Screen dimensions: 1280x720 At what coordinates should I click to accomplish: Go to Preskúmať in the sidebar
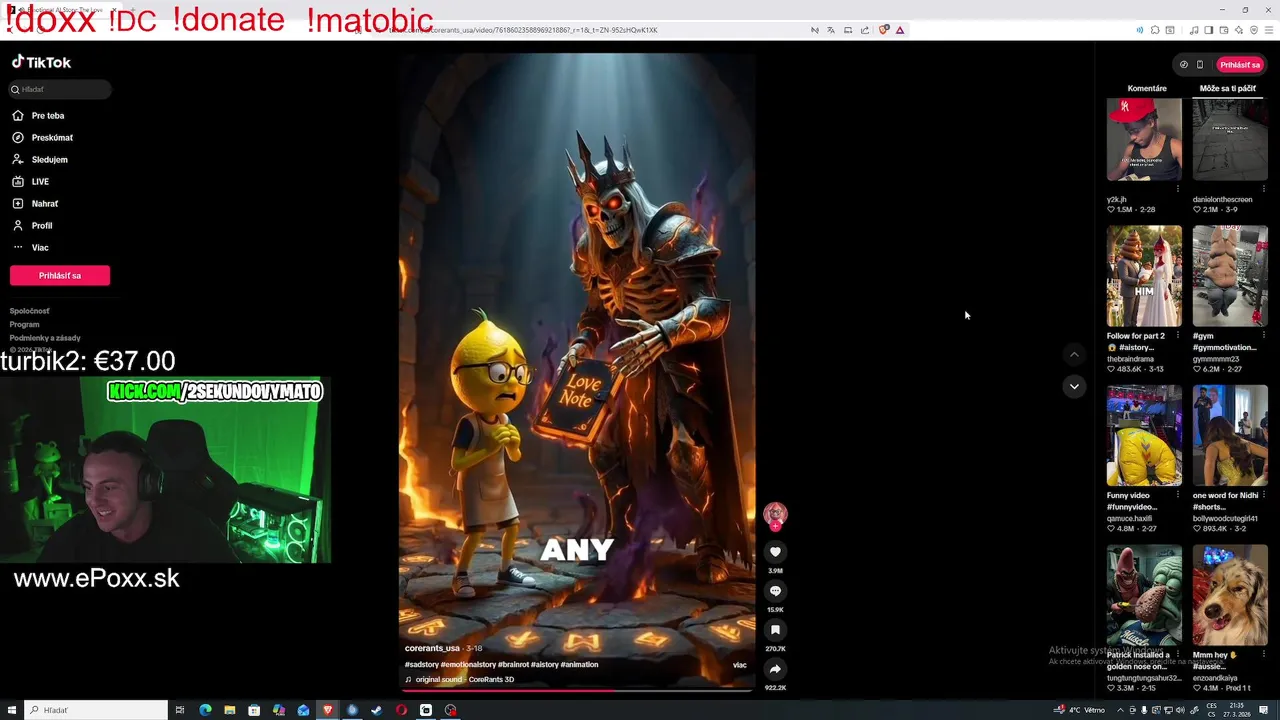click(x=52, y=138)
